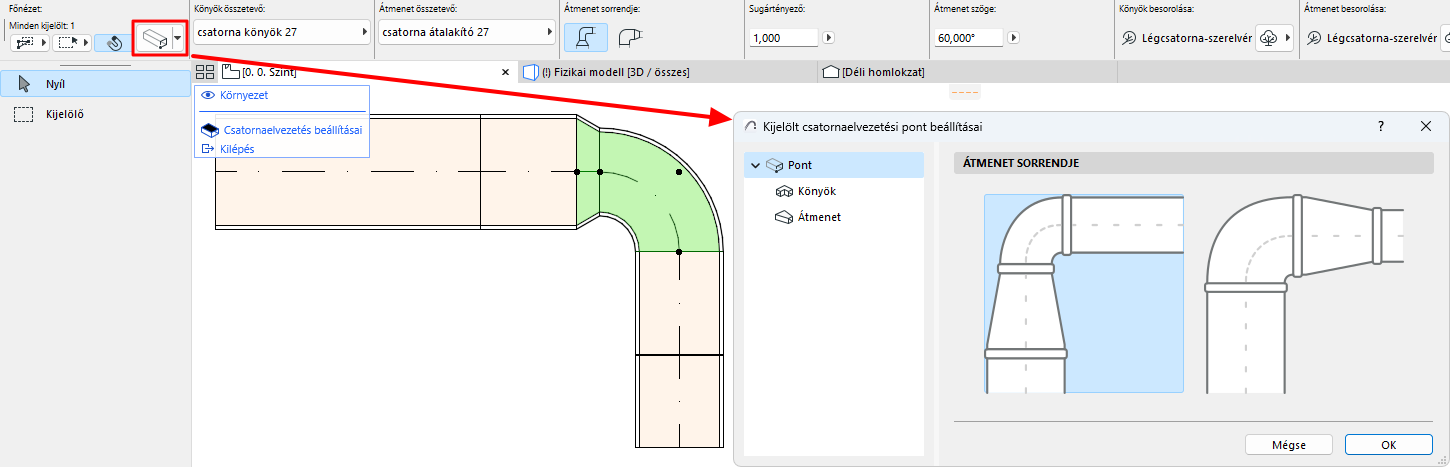Open the csatorna átalakító 27 dropdown
Viewport: 1450px width, 467px height.
coord(466,33)
